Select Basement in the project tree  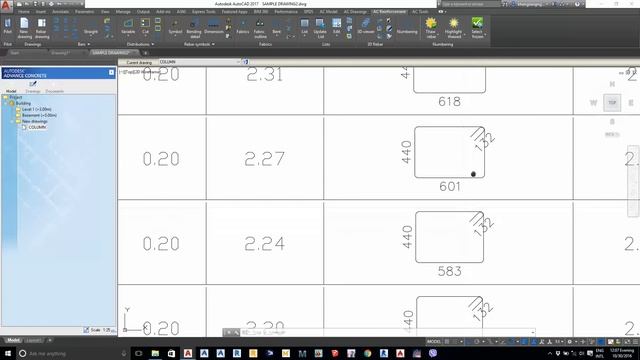tap(39, 116)
